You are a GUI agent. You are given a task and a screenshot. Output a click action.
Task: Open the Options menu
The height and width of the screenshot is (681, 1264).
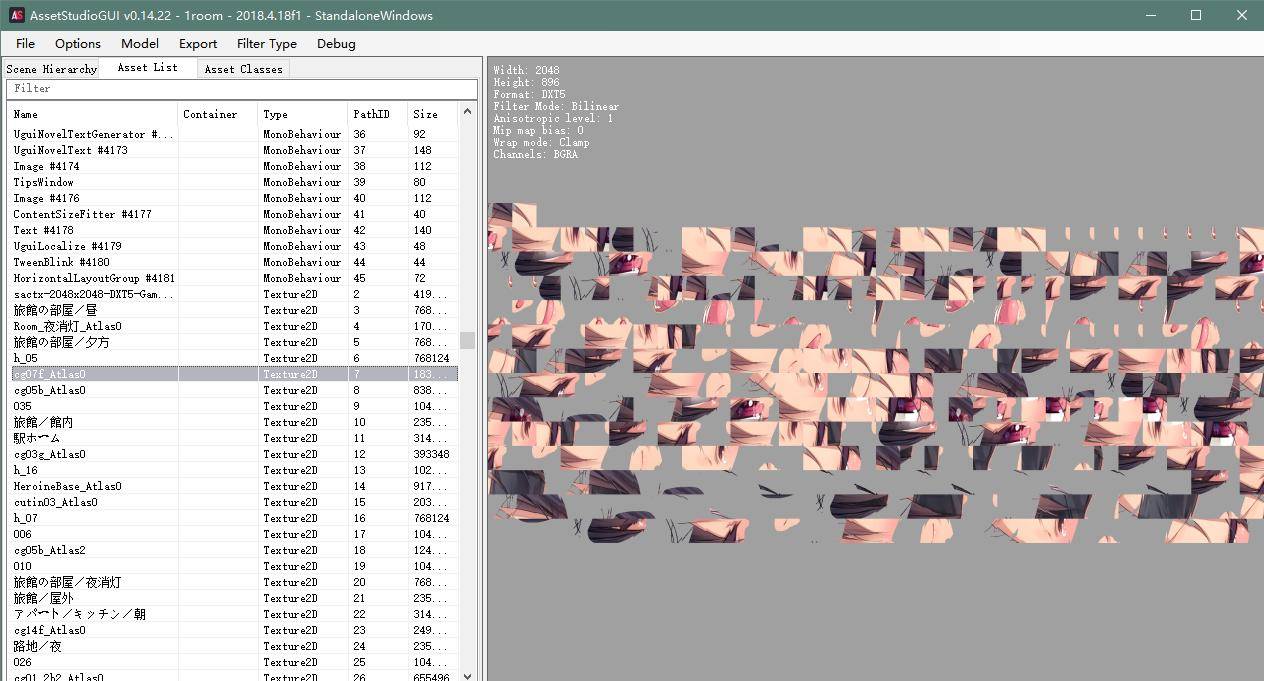[78, 43]
